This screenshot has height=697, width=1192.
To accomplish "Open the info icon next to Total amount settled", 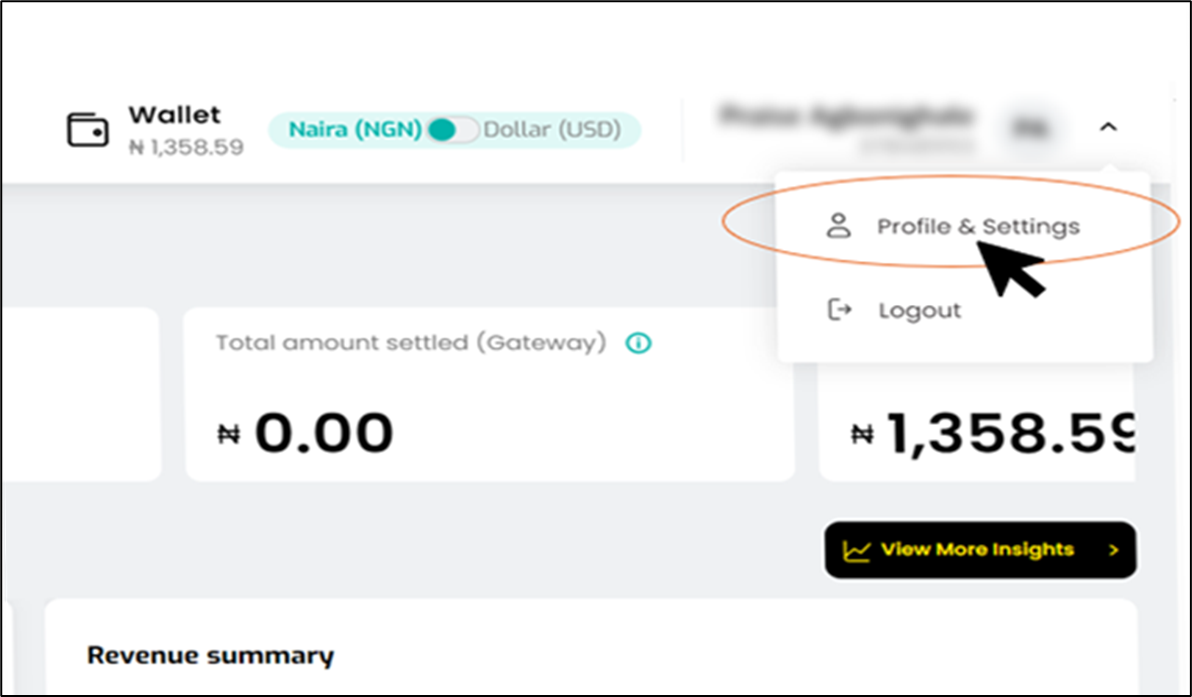I will click(638, 344).
